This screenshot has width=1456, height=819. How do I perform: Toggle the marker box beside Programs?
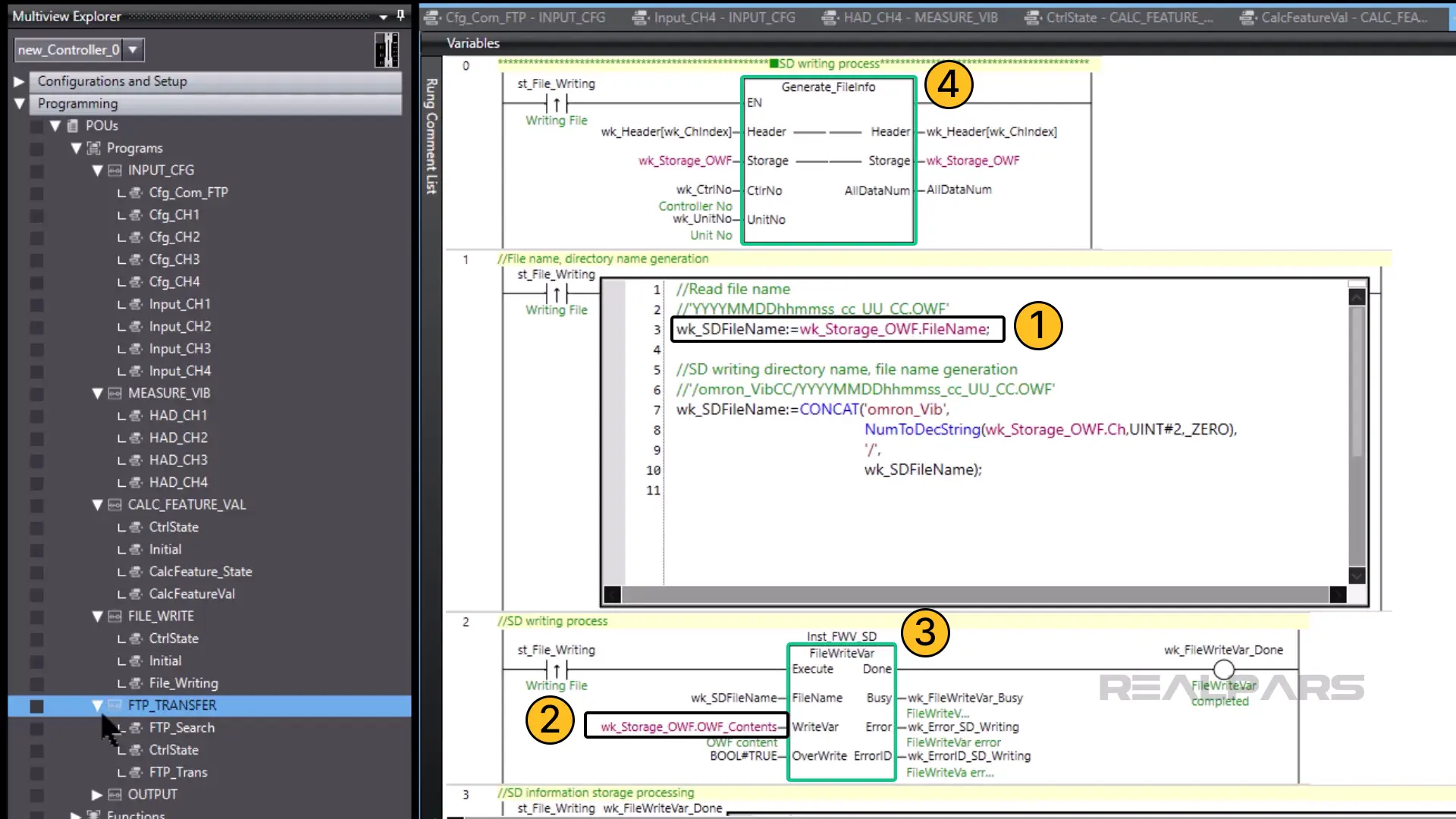36,149
